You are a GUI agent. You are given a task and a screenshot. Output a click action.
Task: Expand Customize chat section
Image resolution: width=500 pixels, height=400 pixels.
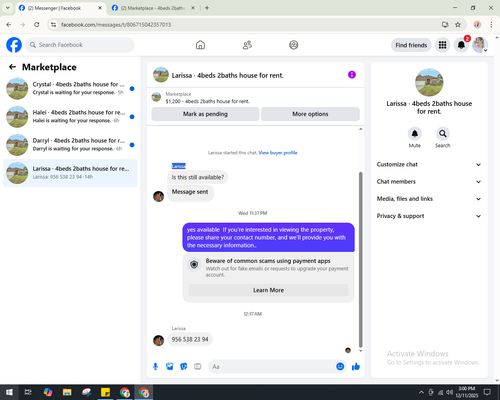point(429,164)
